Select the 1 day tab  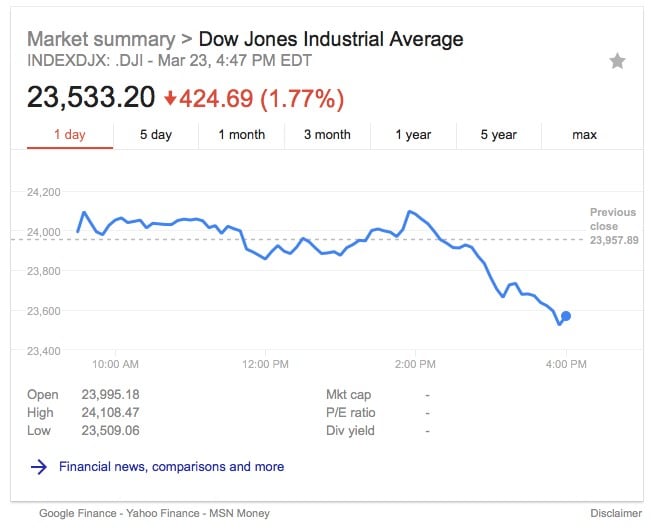click(69, 135)
